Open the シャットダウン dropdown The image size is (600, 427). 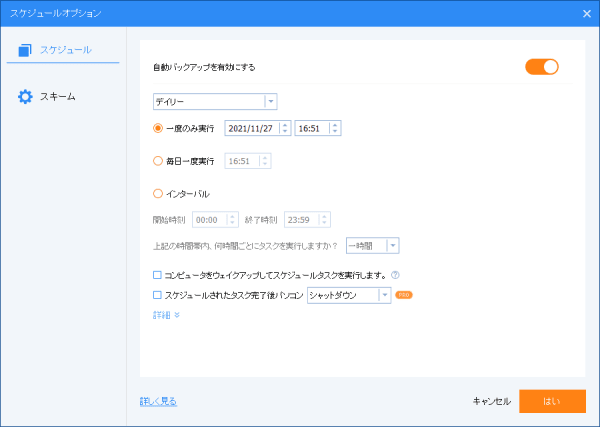(x=349, y=295)
